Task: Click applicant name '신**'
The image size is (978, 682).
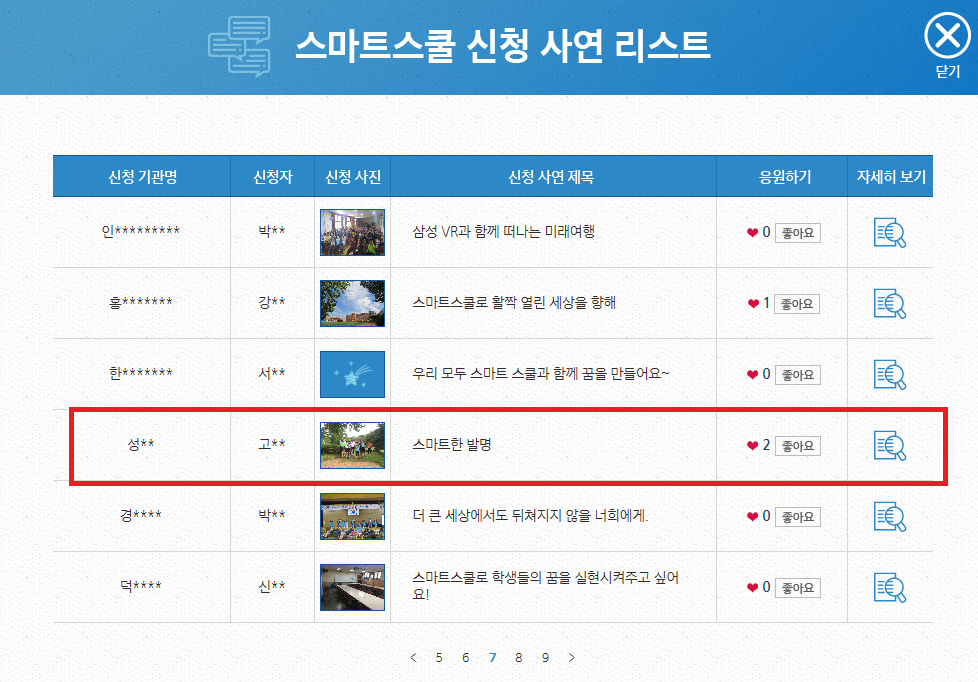Action: [272, 587]
